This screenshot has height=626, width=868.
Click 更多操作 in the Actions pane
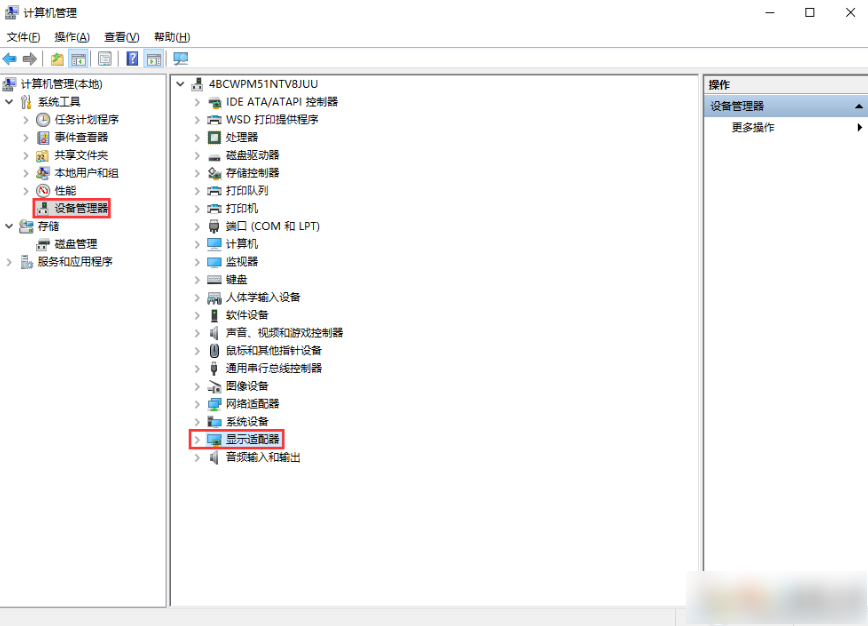click(x=753, y=128)
